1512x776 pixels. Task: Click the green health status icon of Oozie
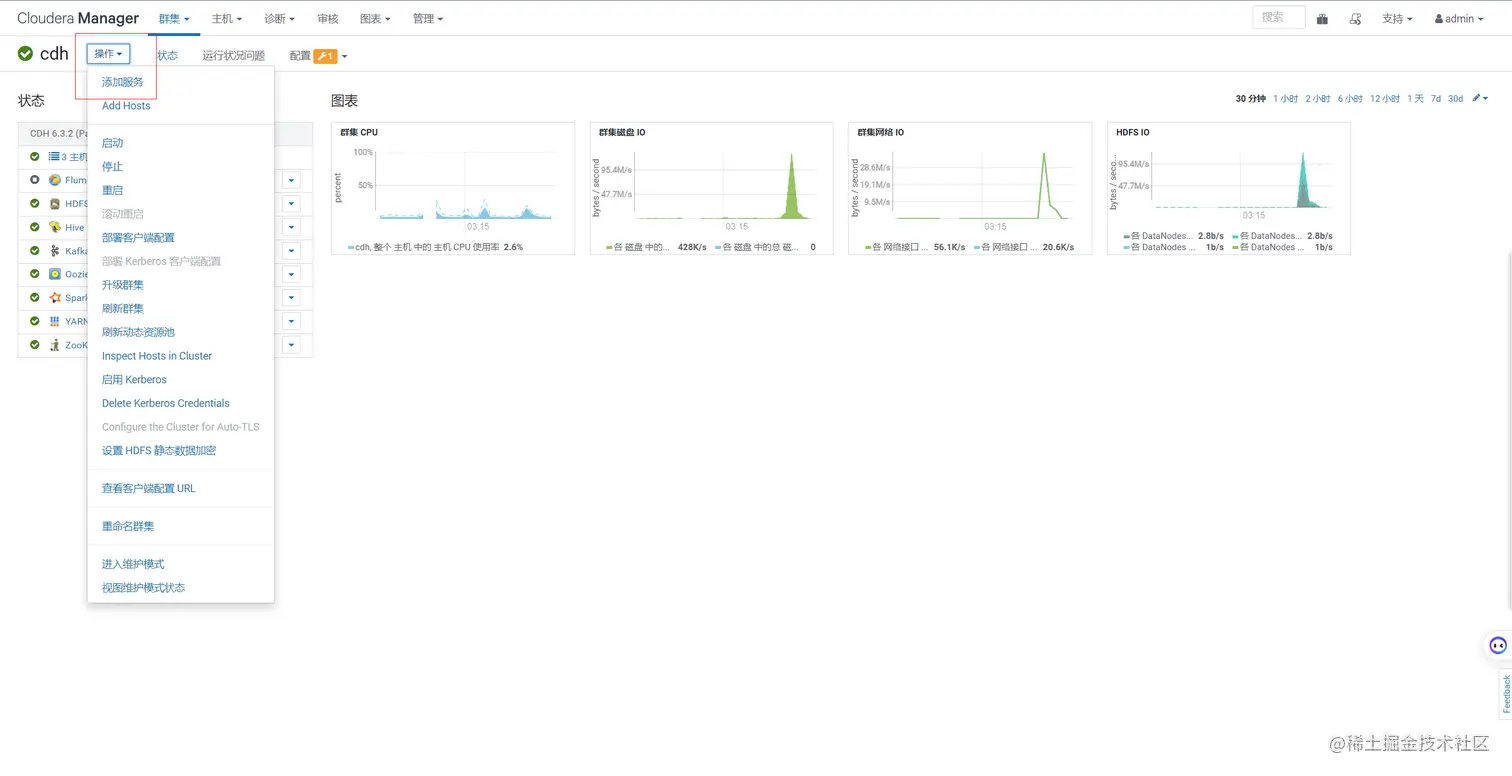coord(35,274)
